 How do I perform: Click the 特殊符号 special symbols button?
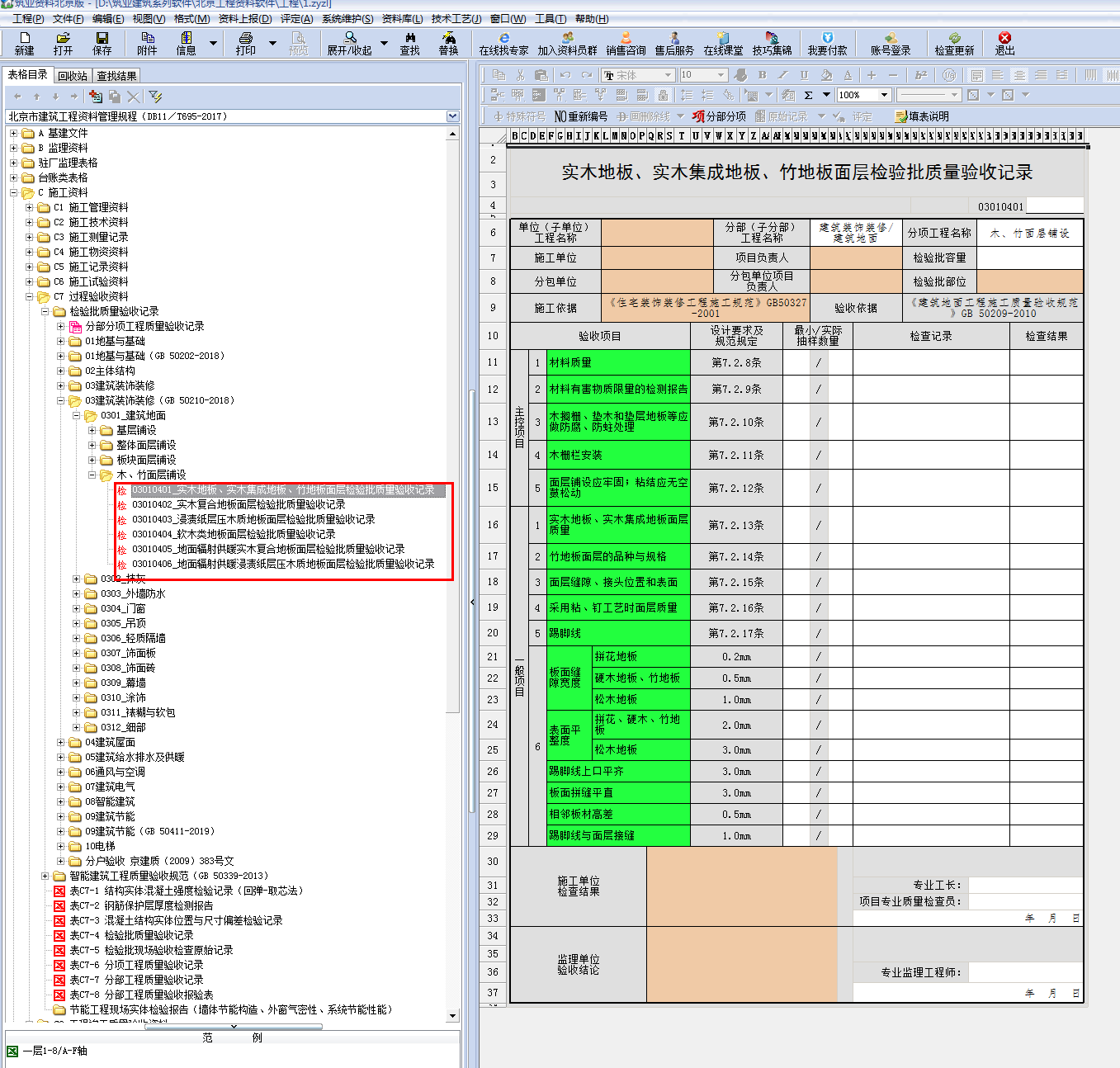coord(520,116)
